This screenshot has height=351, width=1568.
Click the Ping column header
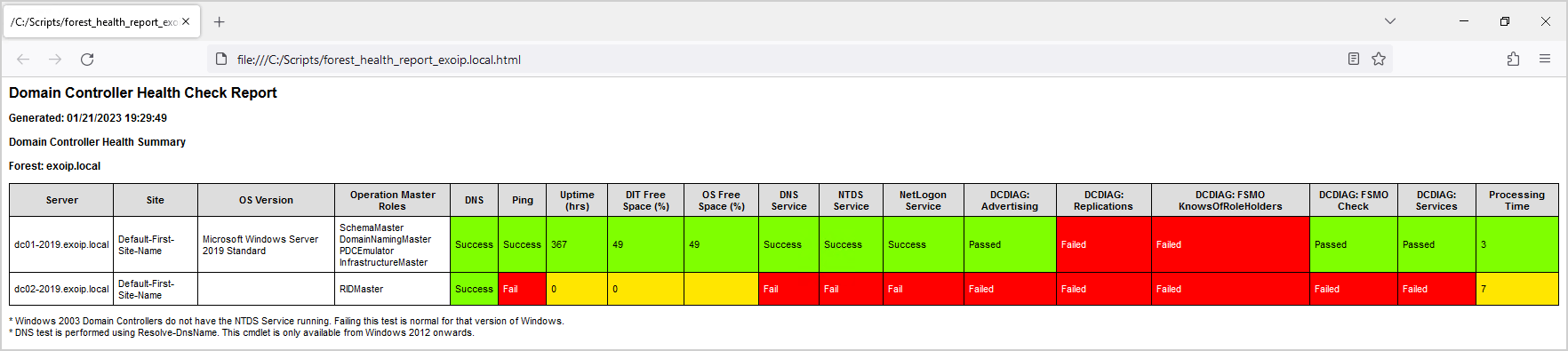523,200
